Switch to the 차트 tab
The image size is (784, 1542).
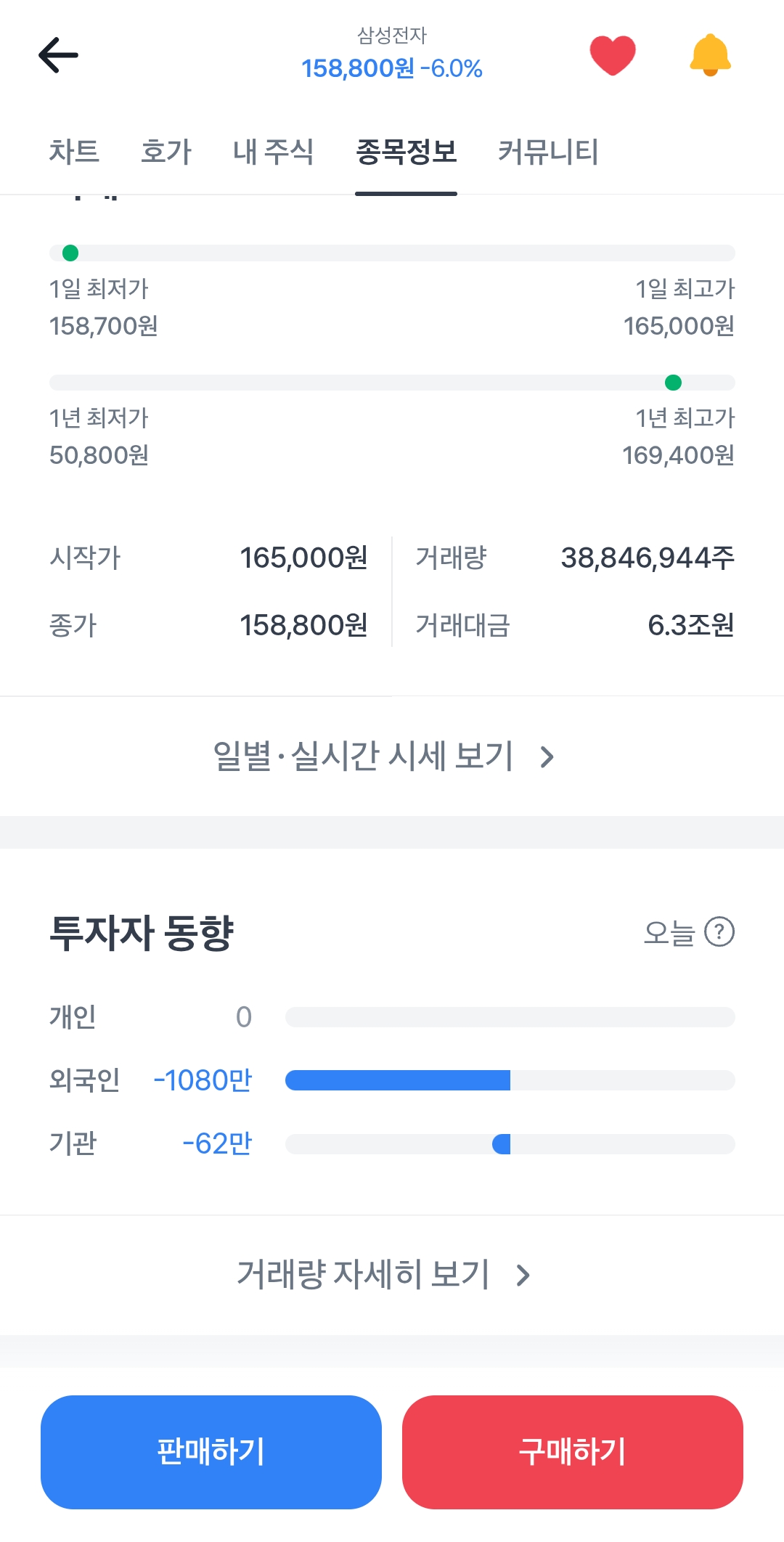coord(74,152)
